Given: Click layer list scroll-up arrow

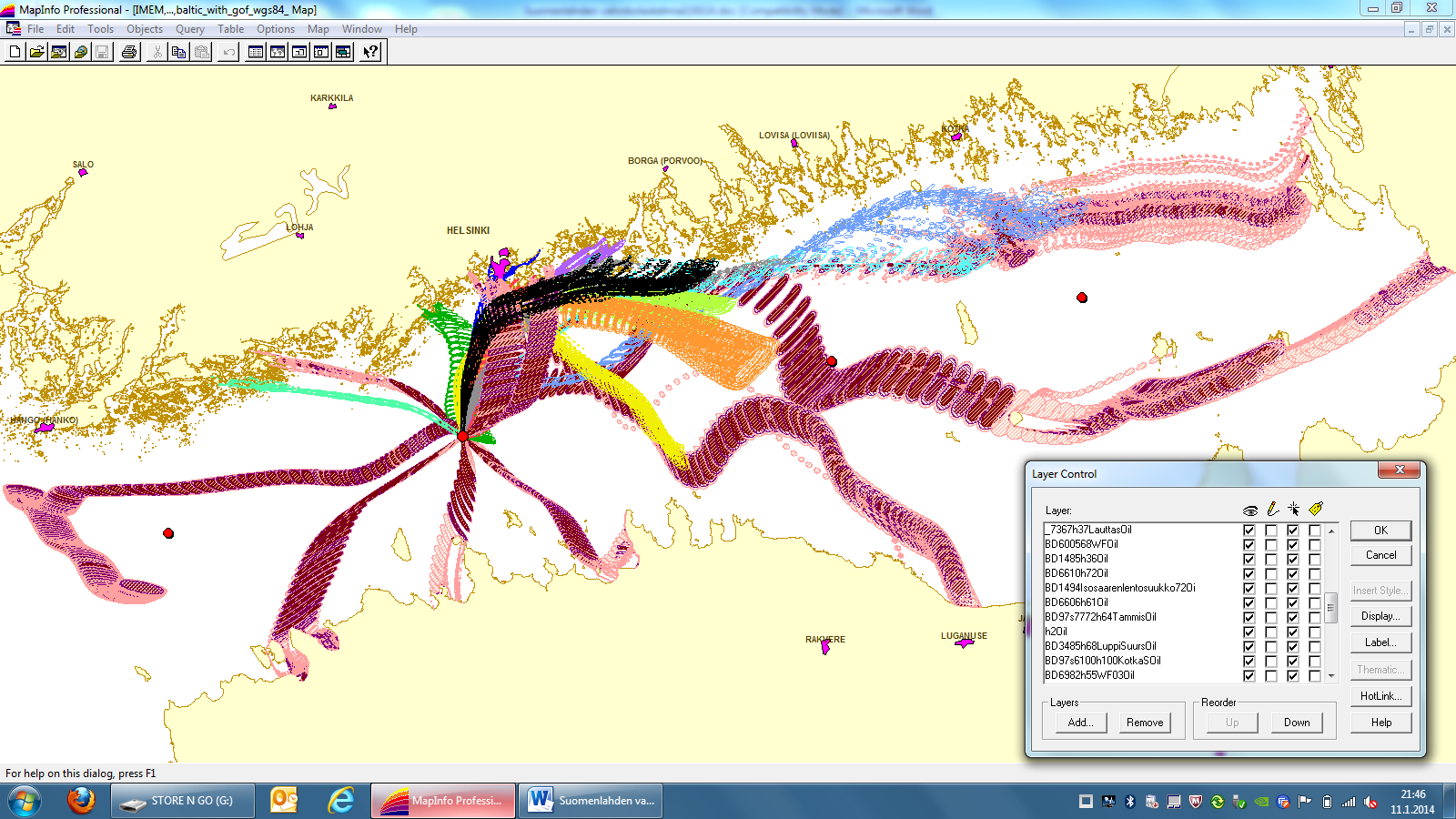Looking at the screenshot, I should [1331, 530].
